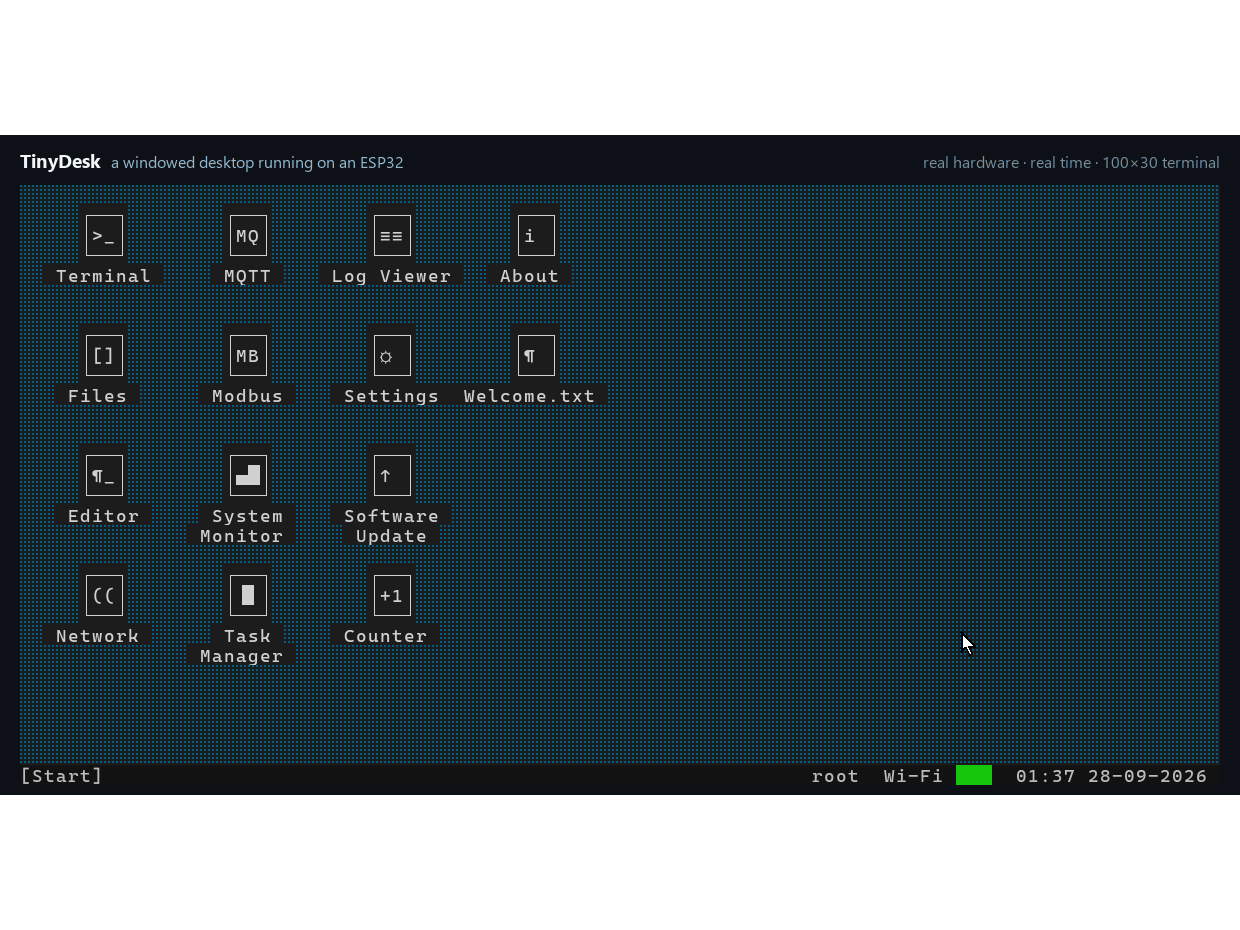Click the Files label text
The height and width of the screenshot is (930, 1240).
(98, 396)
